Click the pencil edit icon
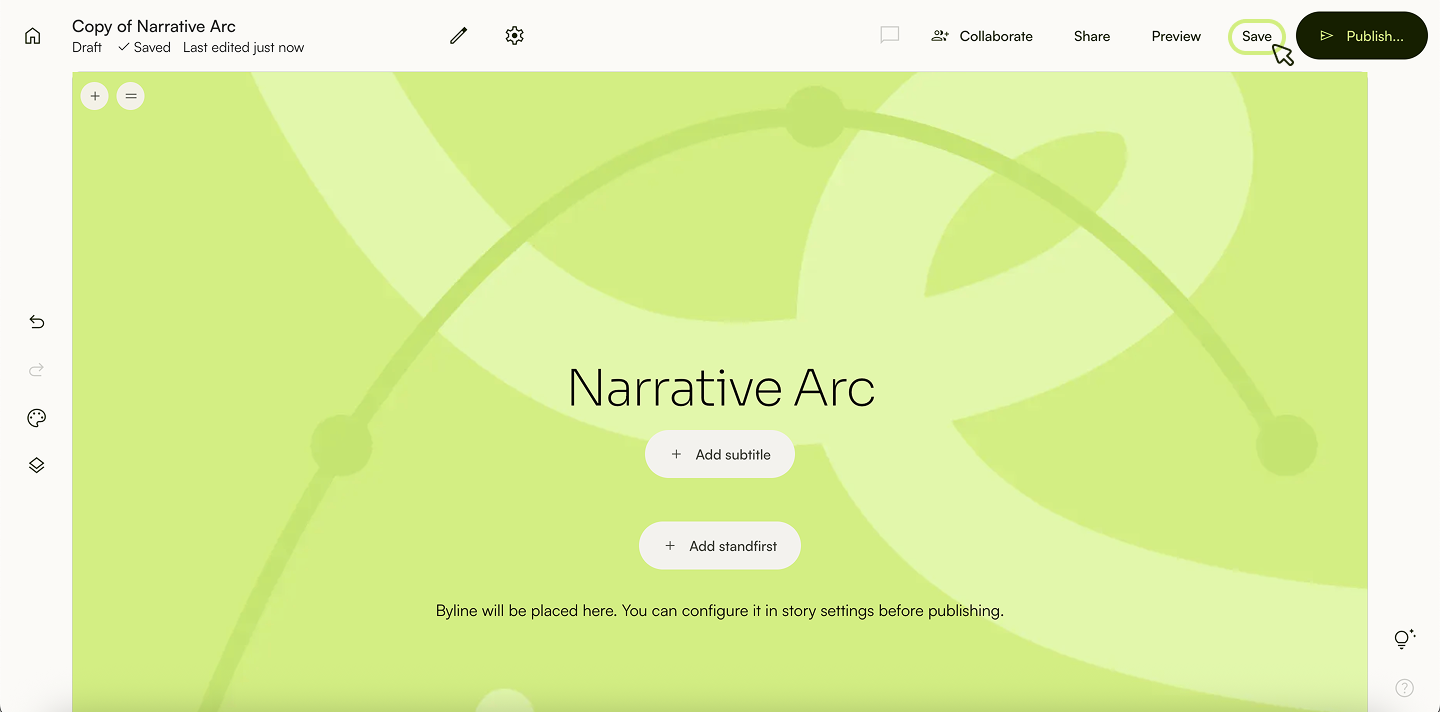 pyautogui.click(x=459, y=36)
